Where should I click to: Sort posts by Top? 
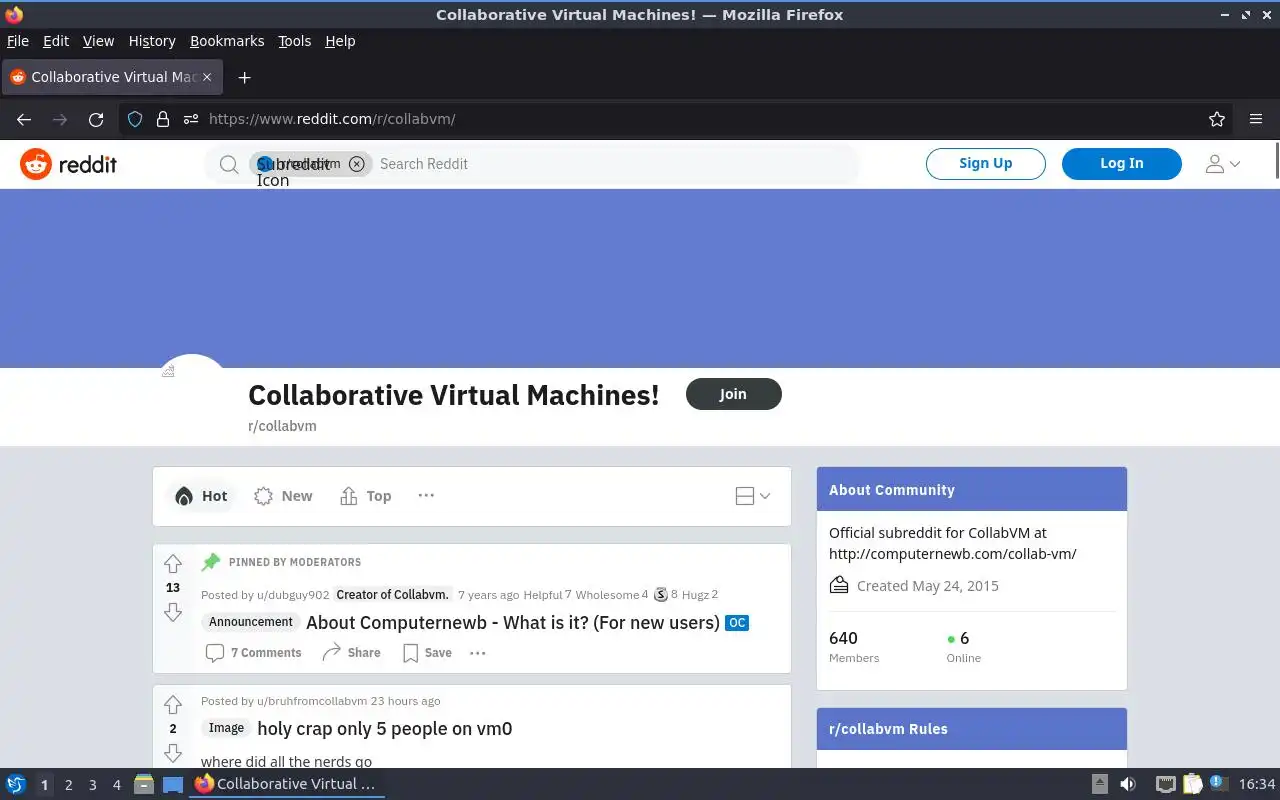pos(366,496)
